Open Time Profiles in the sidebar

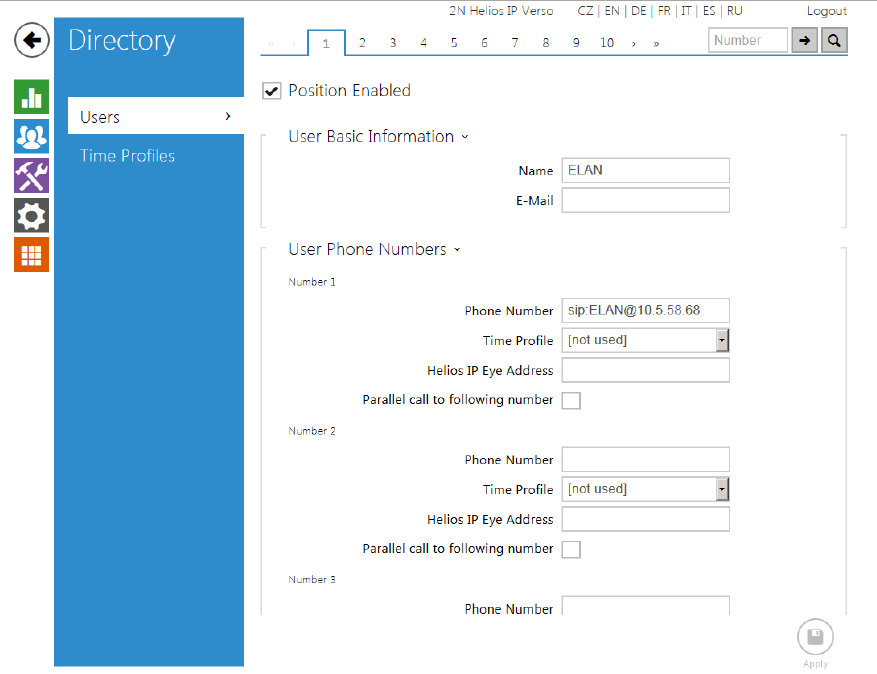(127, 156)
